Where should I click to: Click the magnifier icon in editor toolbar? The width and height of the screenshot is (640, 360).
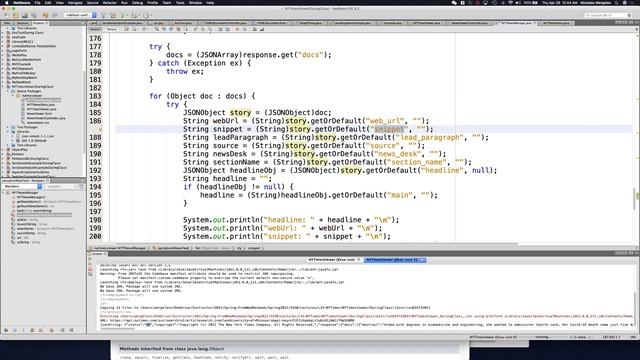click(x=157, y=29)
